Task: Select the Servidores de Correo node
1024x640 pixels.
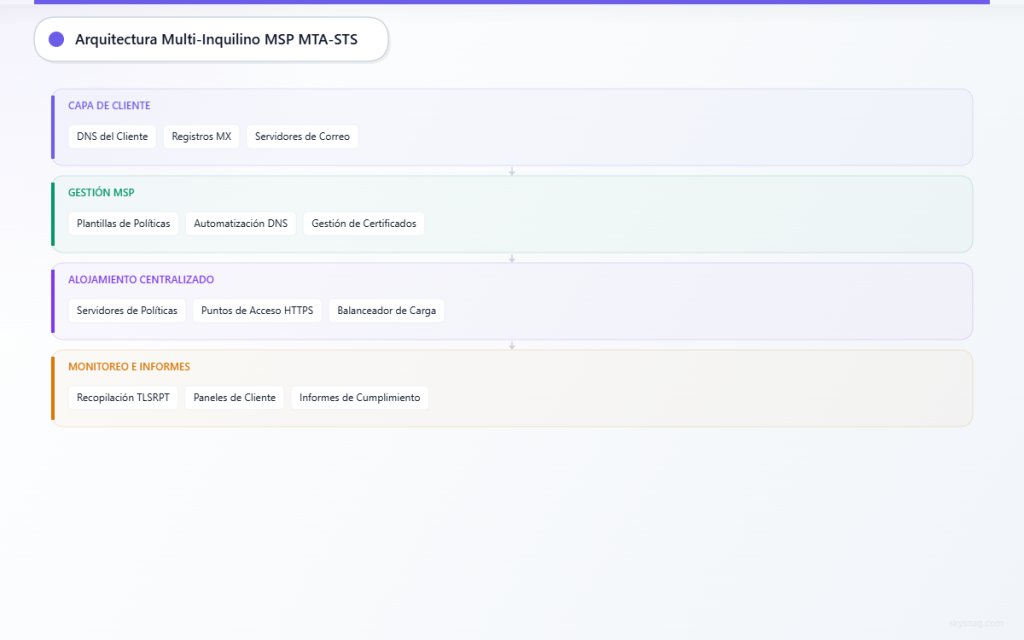Action: coord(302,136)
